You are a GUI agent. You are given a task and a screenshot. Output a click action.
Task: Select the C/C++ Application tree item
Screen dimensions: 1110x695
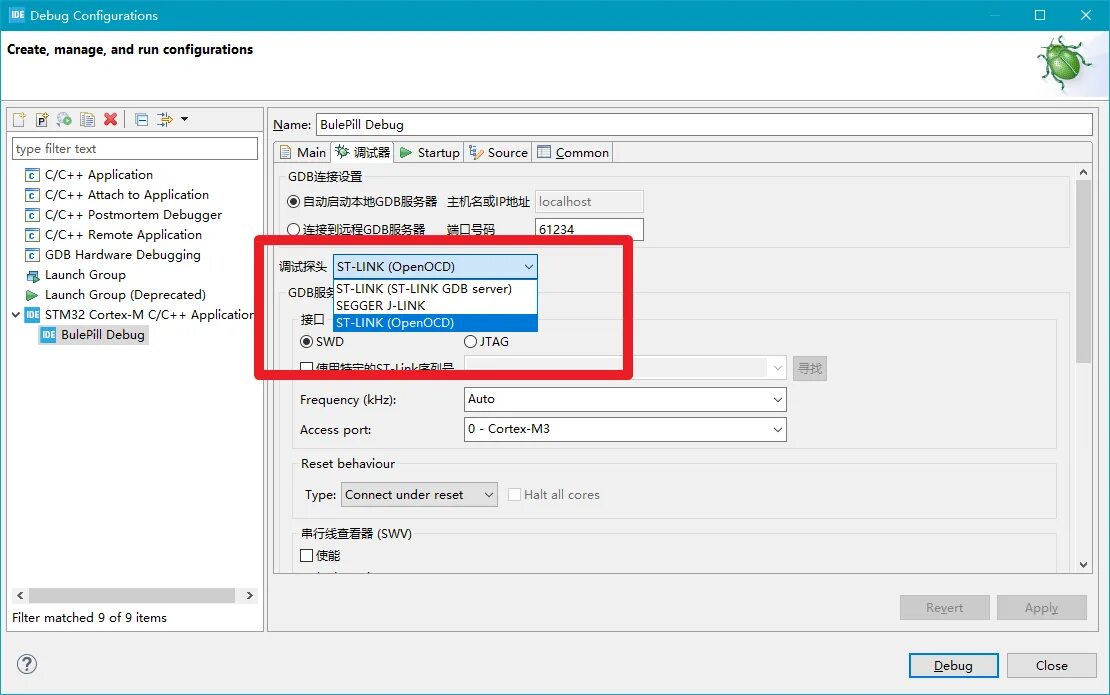tap(98, 175)
